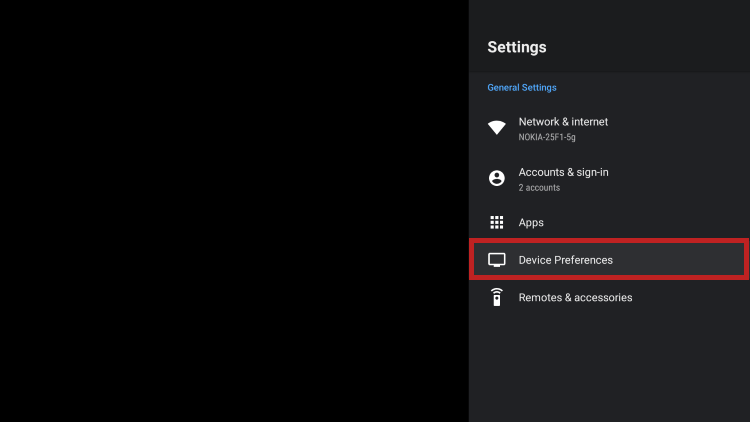Click the remote control icon
The height and width of the screenshot is (422, 750).
pyautogui.click(x=496, y=297)
